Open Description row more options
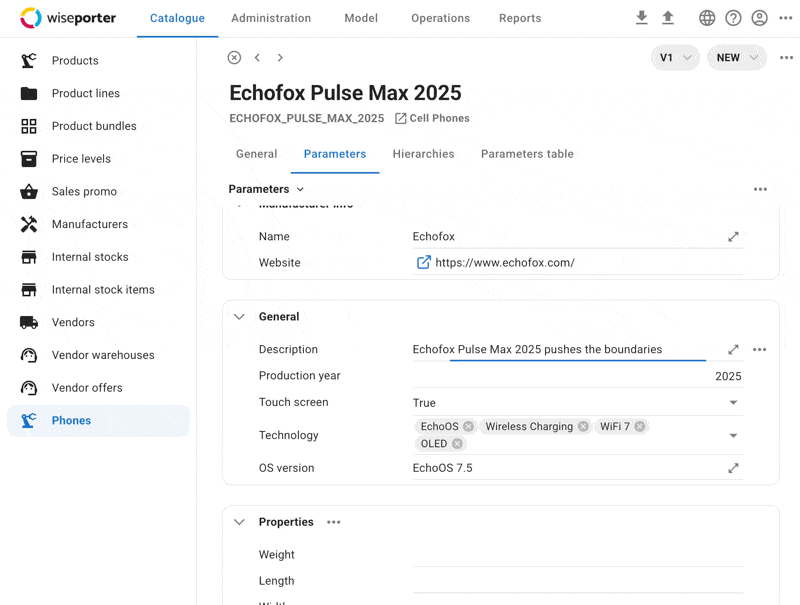The image size is (800, 605). (759, 349)
